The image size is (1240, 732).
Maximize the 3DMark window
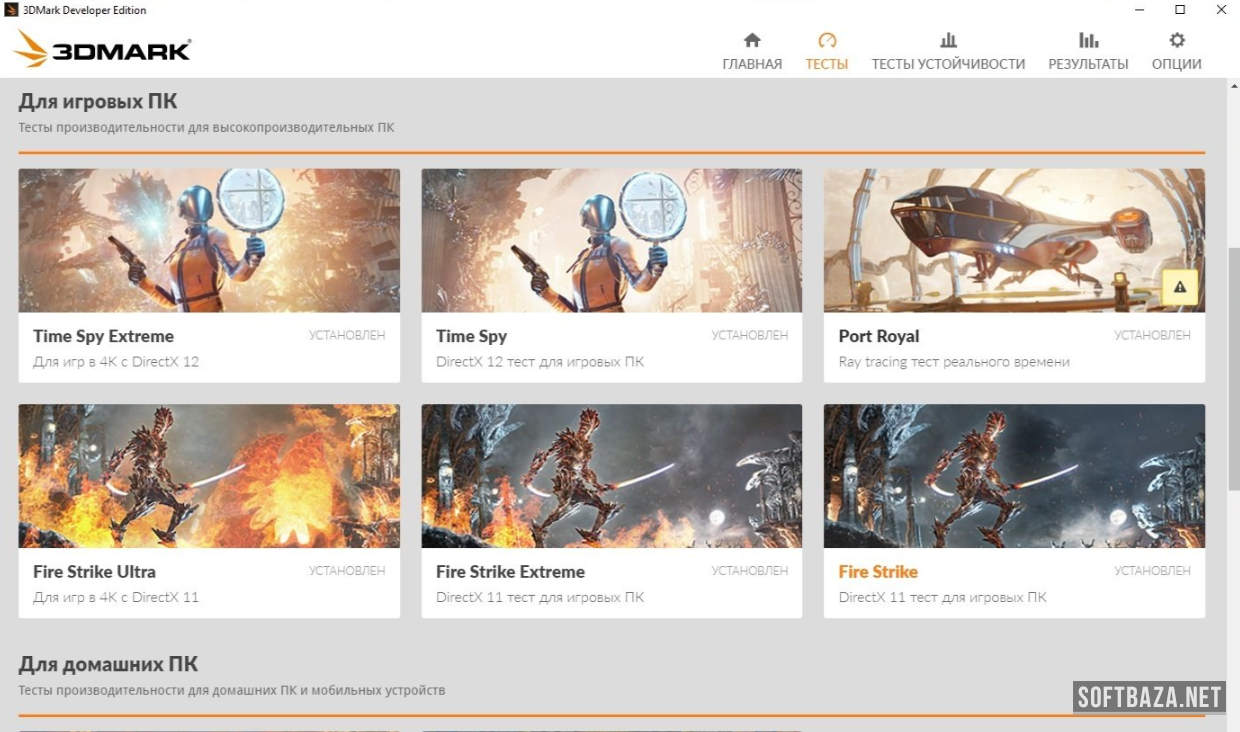coord(1180,10)
